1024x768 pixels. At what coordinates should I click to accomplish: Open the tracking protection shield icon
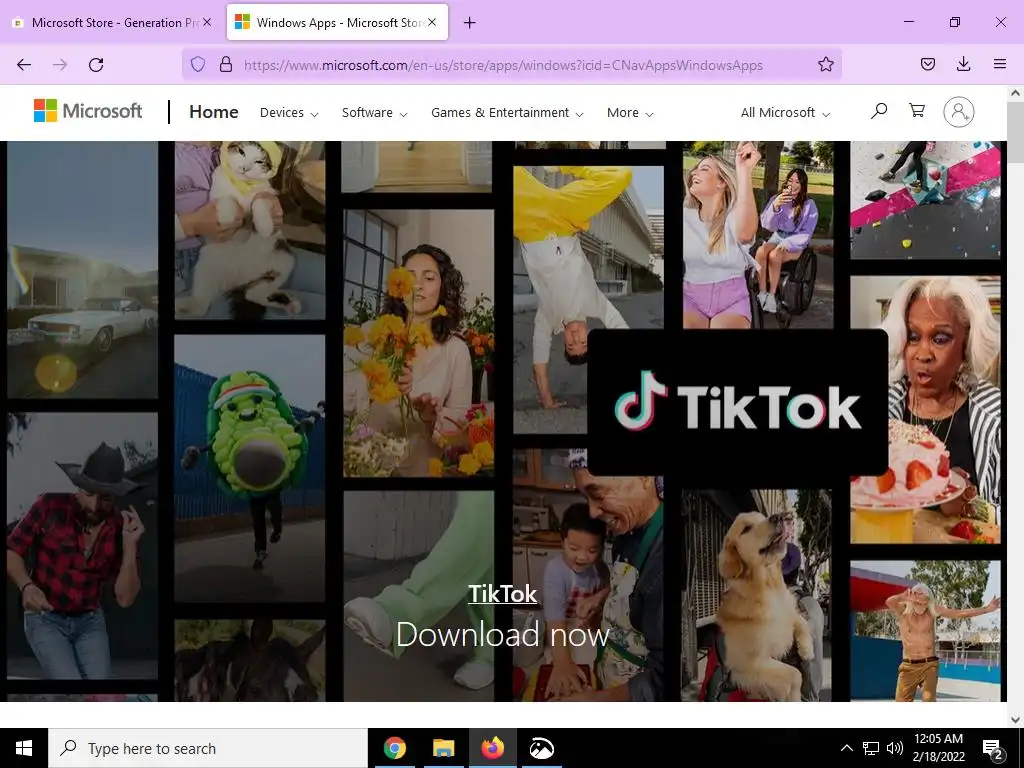tap(198, 64)
